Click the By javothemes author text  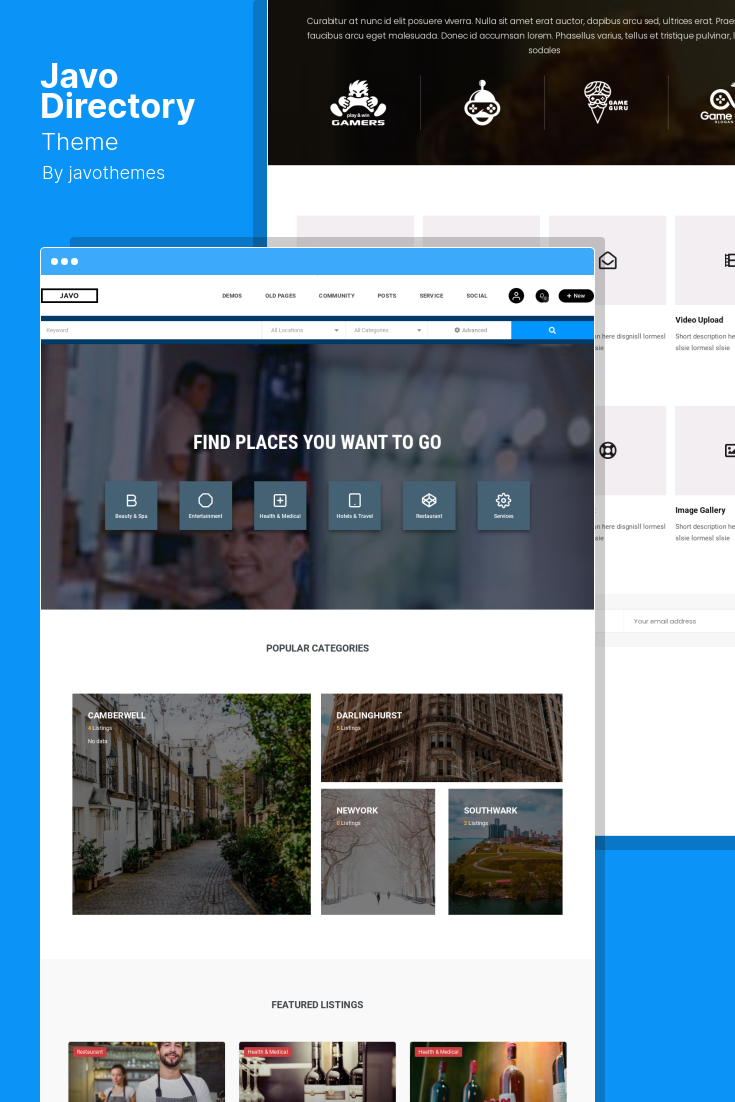(103, 173)
